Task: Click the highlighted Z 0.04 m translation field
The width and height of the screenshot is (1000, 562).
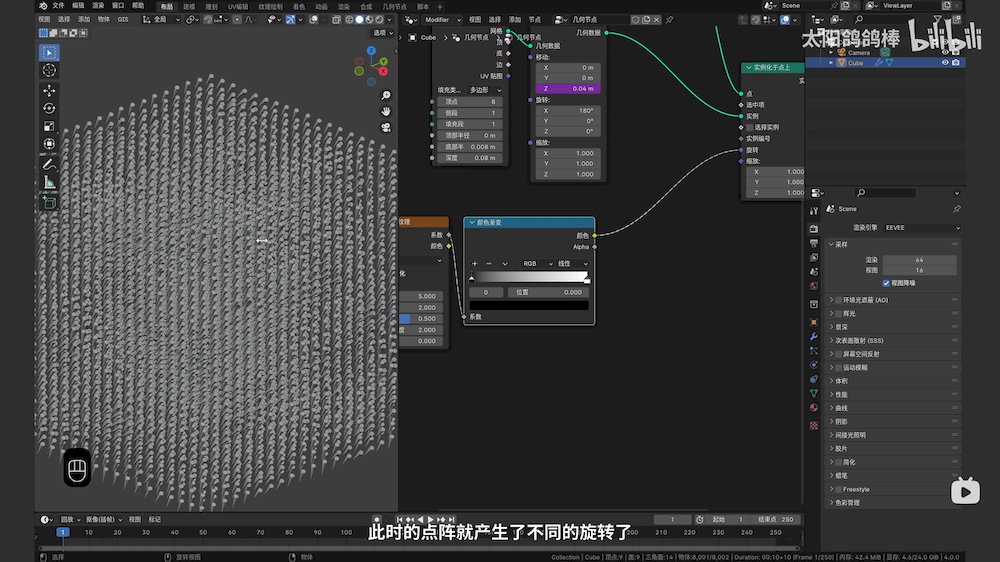Action: pos(568,89)
